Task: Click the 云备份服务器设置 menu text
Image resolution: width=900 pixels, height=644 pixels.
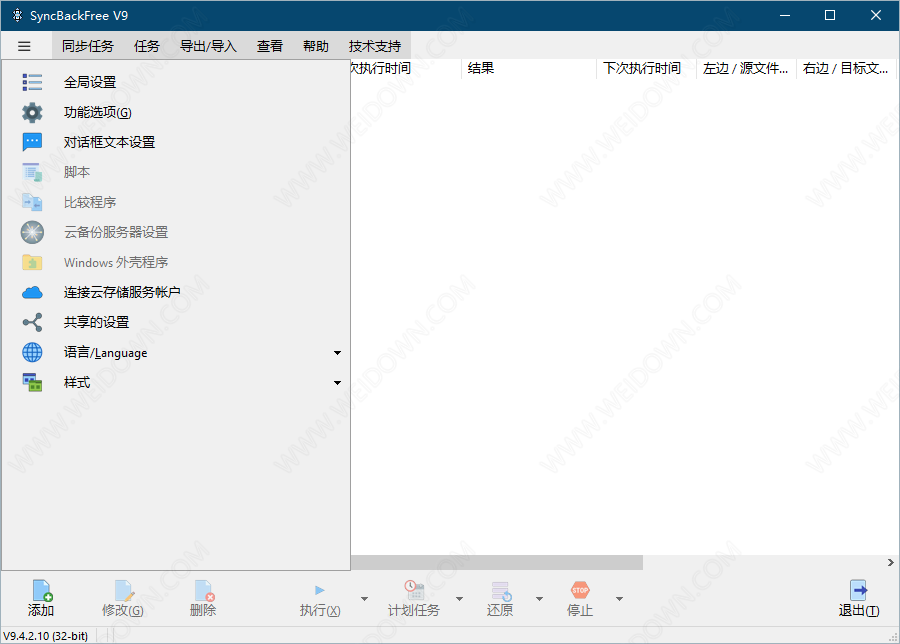Action: point(116,232)
